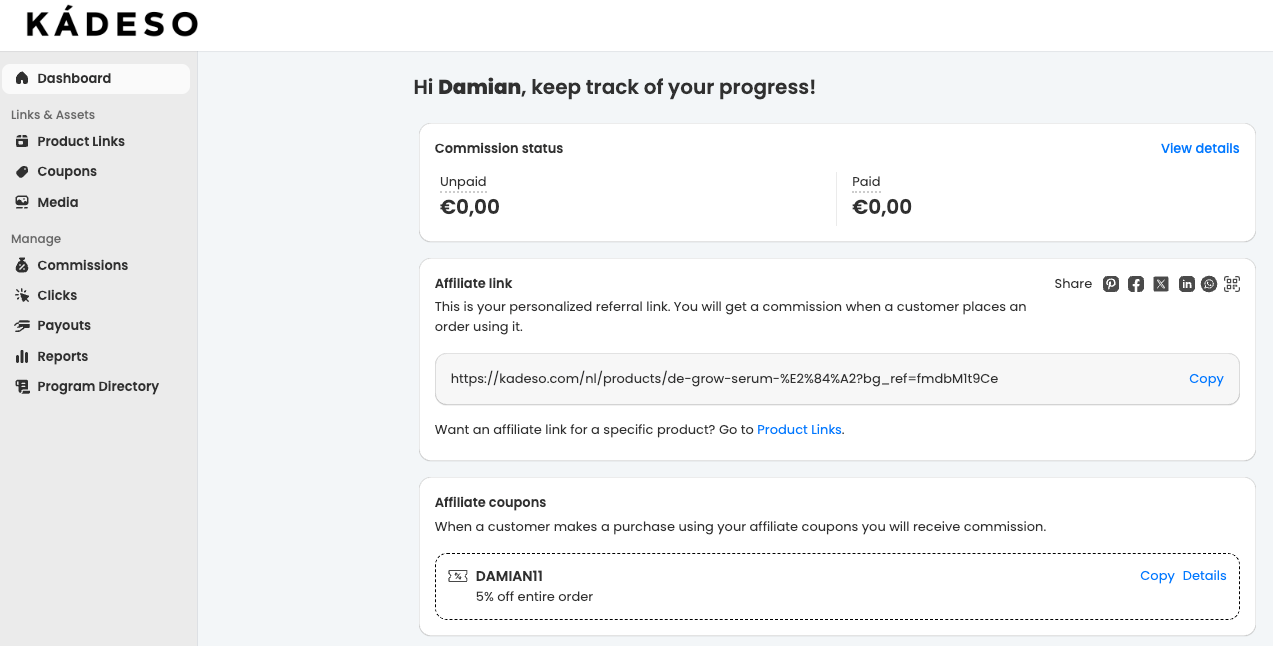Share affiliate link on Facebook
The width and height of the screenshot is (1273, 646).
tap(1136, 284)
